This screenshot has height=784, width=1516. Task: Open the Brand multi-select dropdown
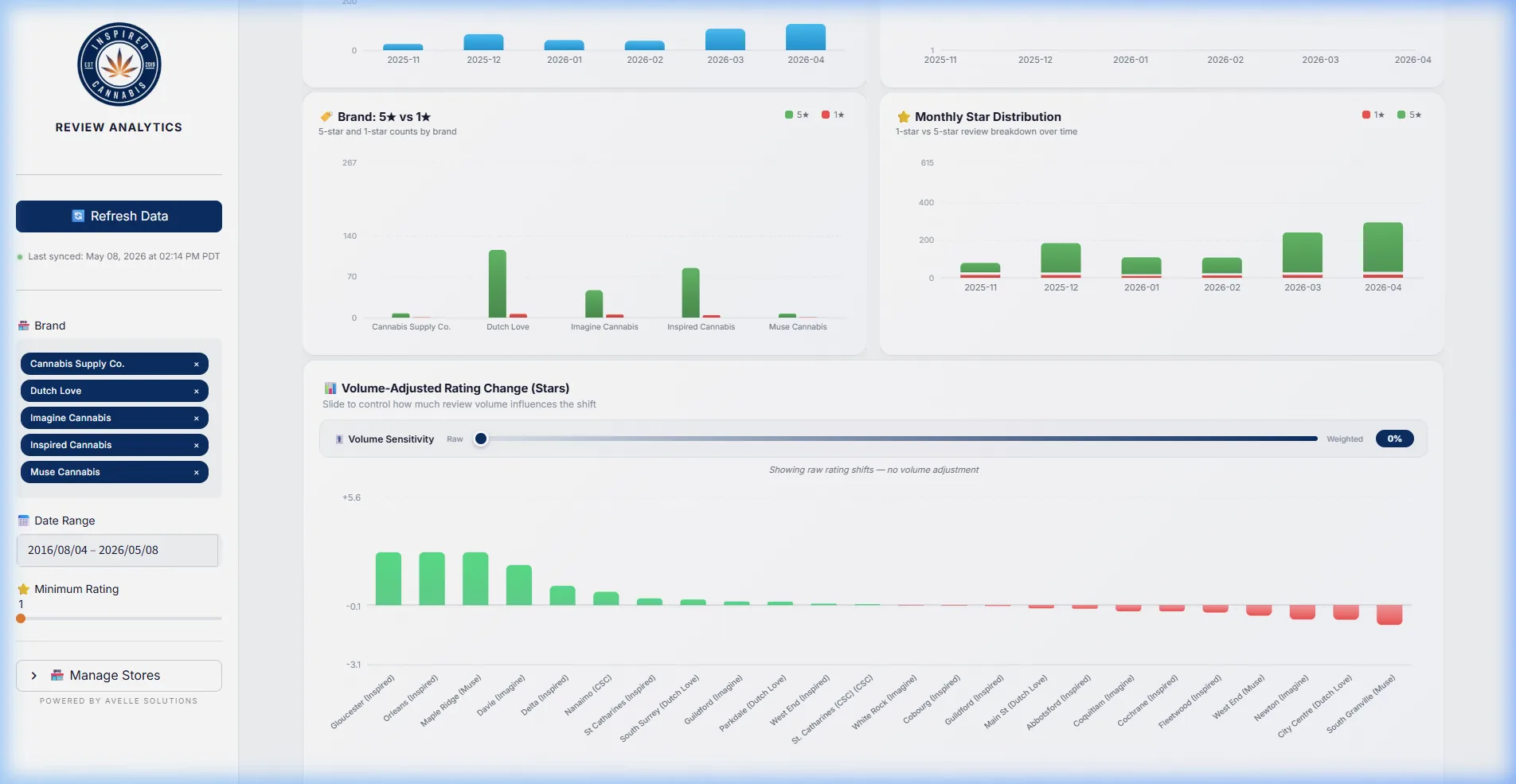pos(119,418)
